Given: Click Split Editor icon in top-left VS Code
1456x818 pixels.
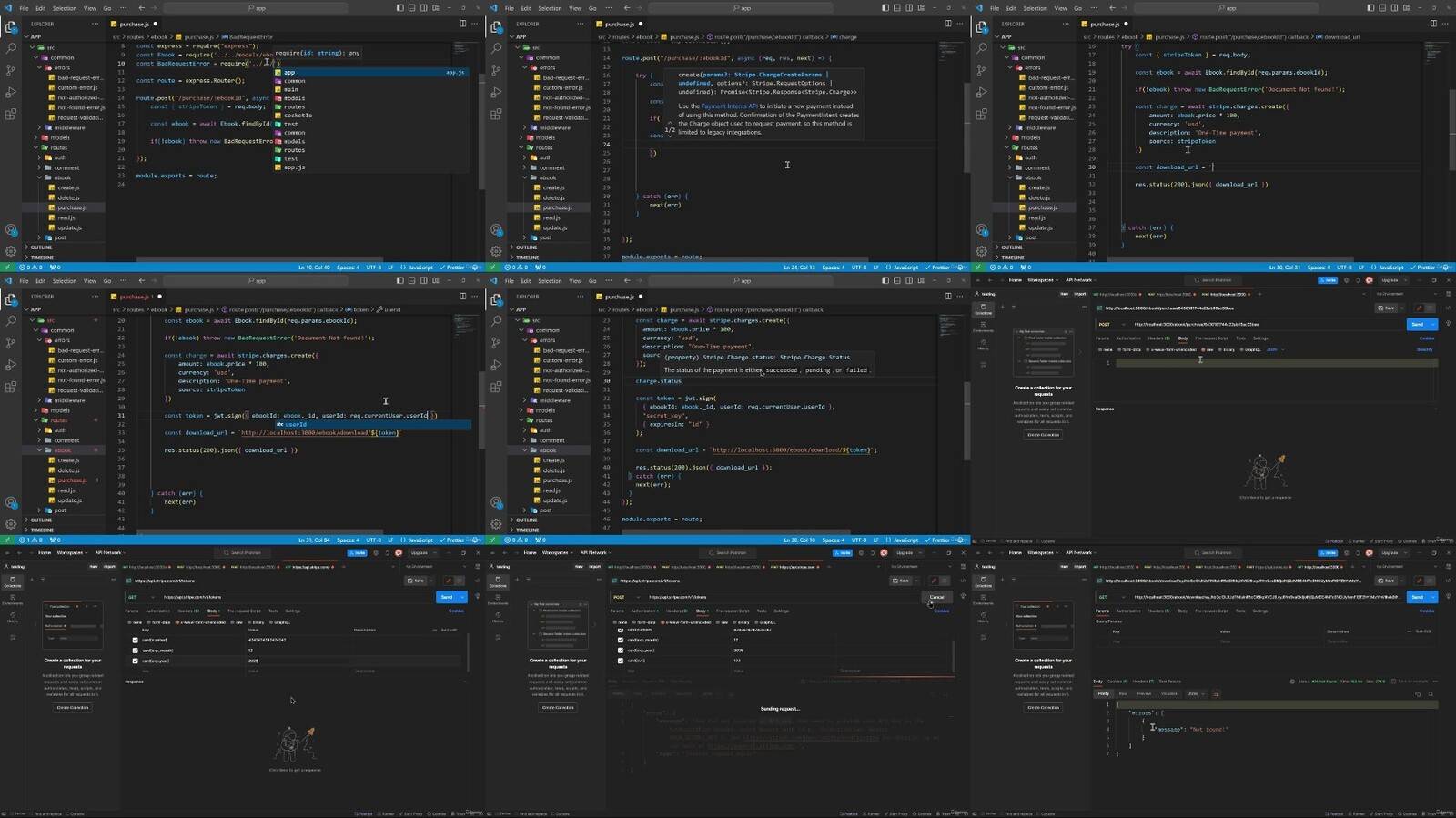Looking at the screenshot, I should click(462, 24).
